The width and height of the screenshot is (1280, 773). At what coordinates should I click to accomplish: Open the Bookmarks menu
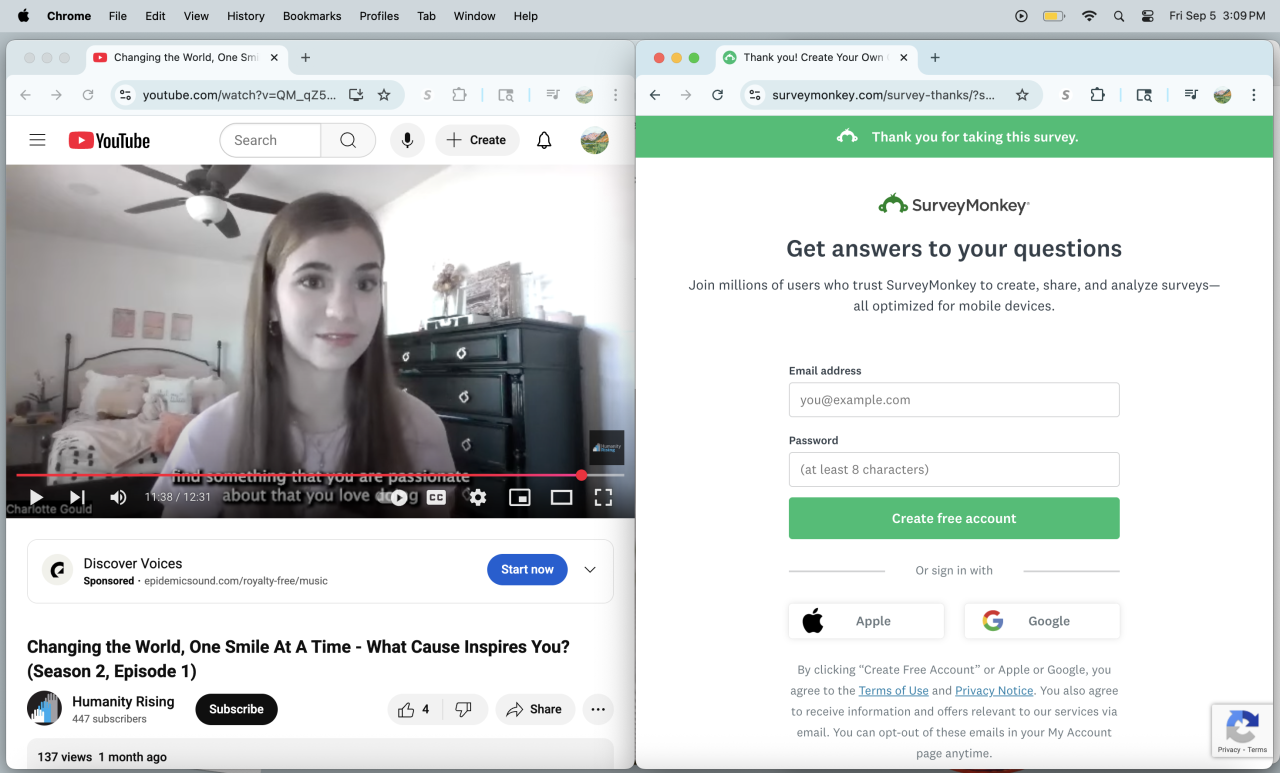tap(312, 16)
